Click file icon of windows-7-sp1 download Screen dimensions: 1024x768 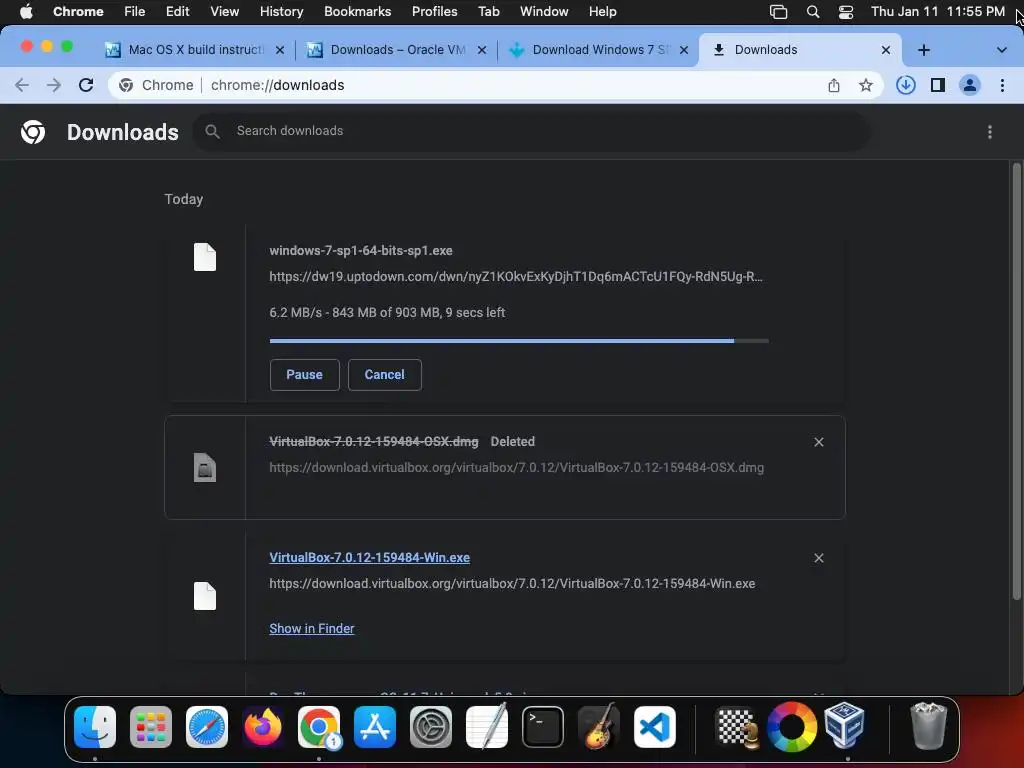(205, 257)
